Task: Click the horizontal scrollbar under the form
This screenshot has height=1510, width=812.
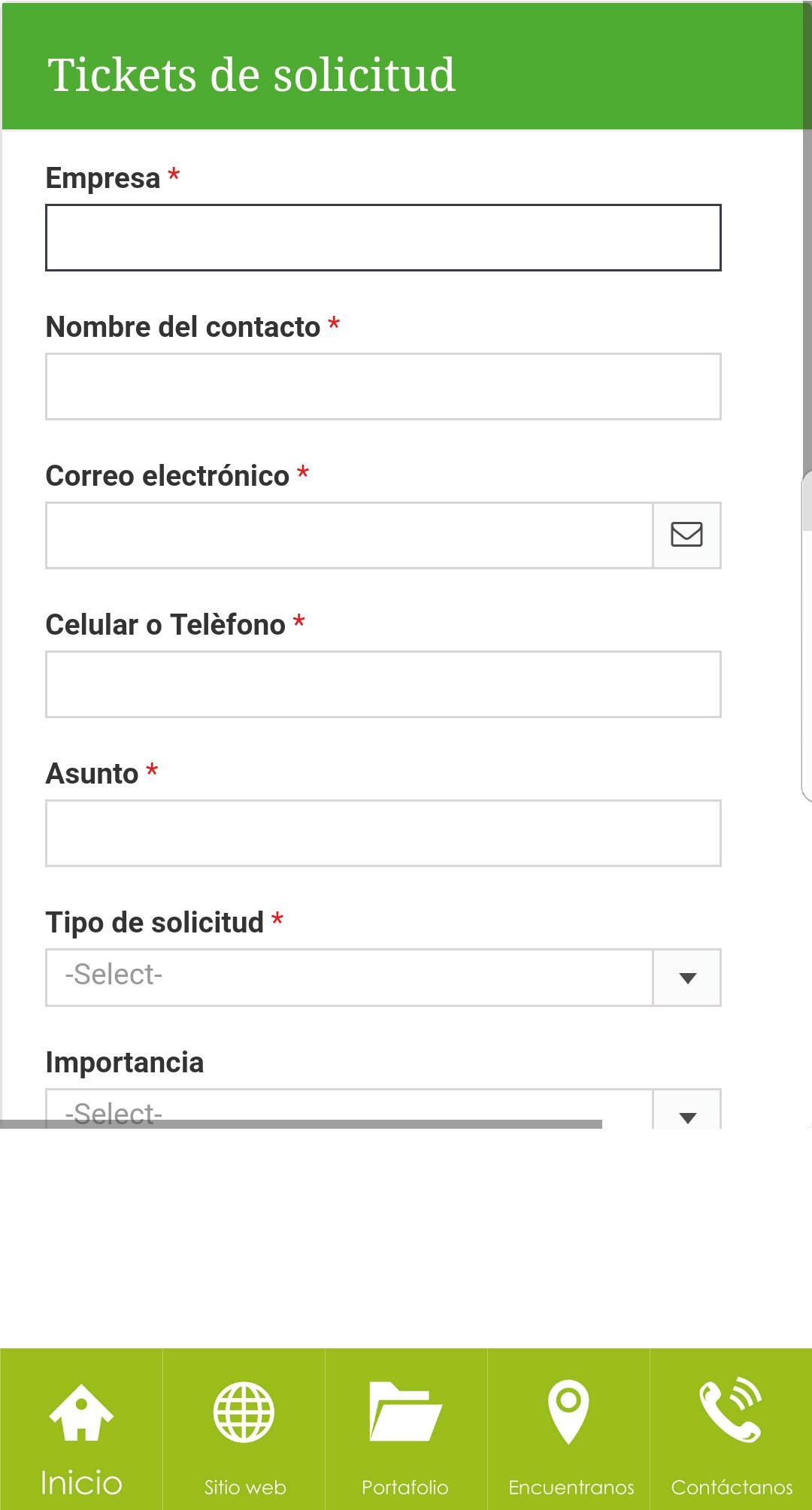Action: pos(301,1123)
